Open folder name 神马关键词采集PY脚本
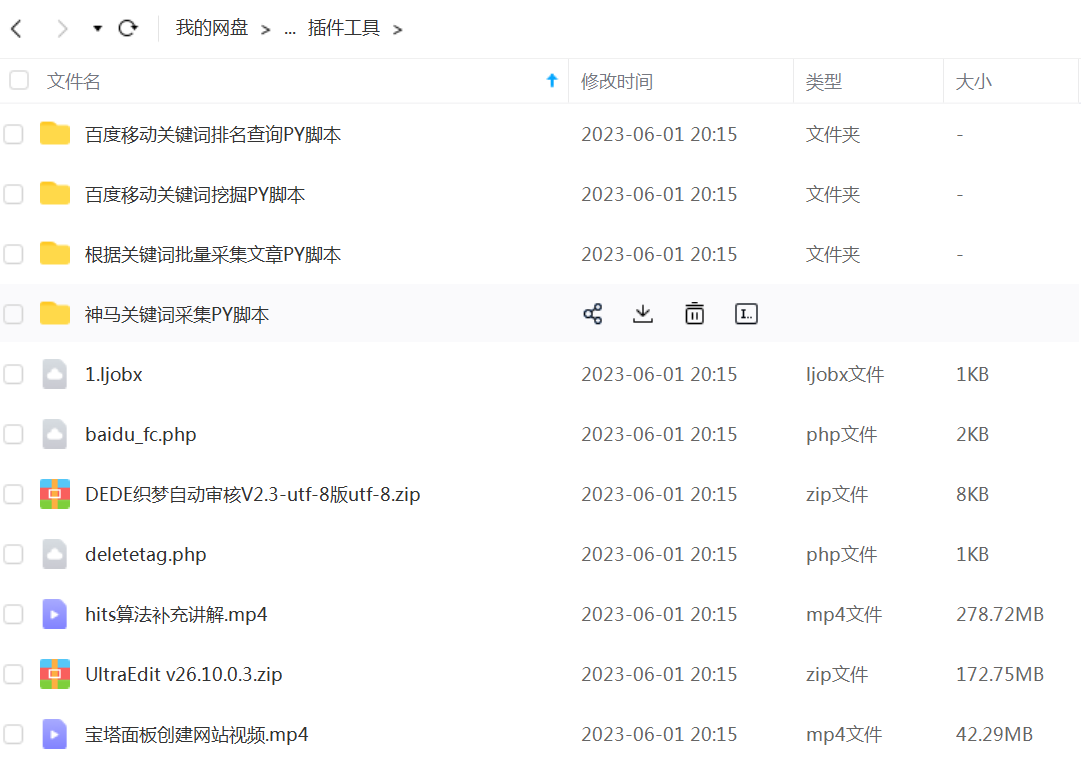 coord(177,315)
